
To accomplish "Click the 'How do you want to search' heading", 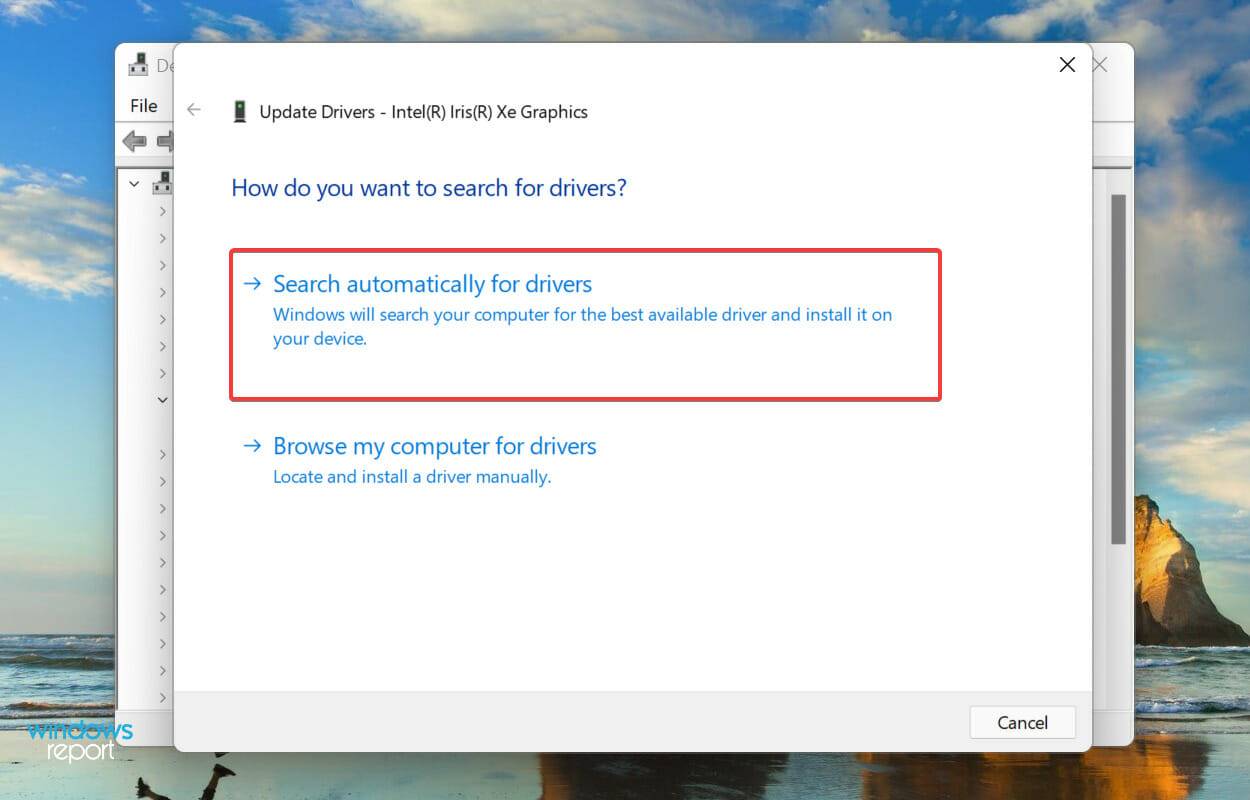I will point(429,188).
